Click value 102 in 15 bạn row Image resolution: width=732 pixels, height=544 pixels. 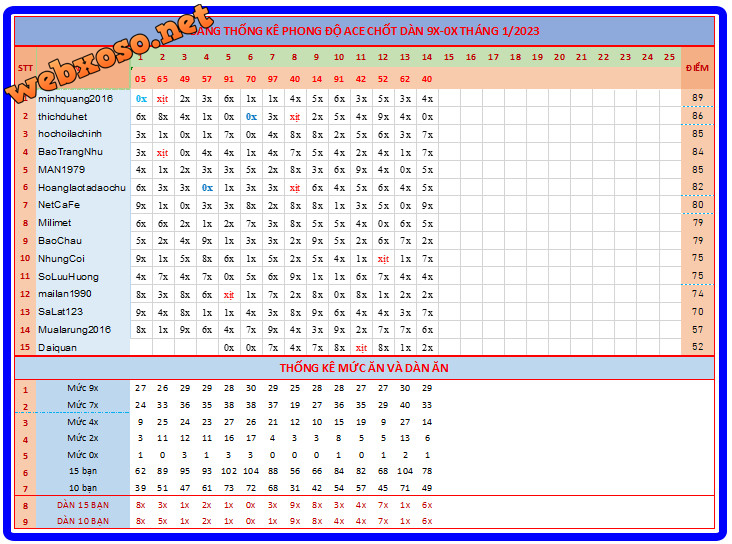tap(229, 471)
